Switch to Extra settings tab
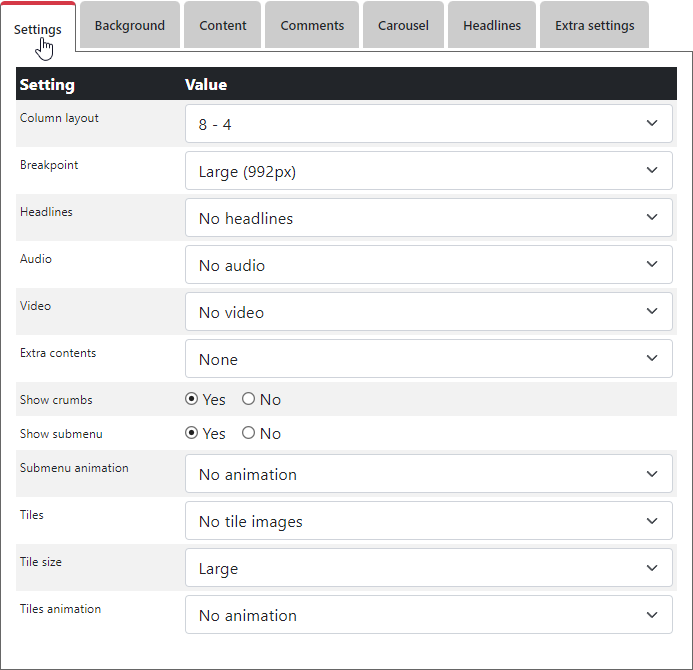693x670 pixels. [x=594, y=26]
